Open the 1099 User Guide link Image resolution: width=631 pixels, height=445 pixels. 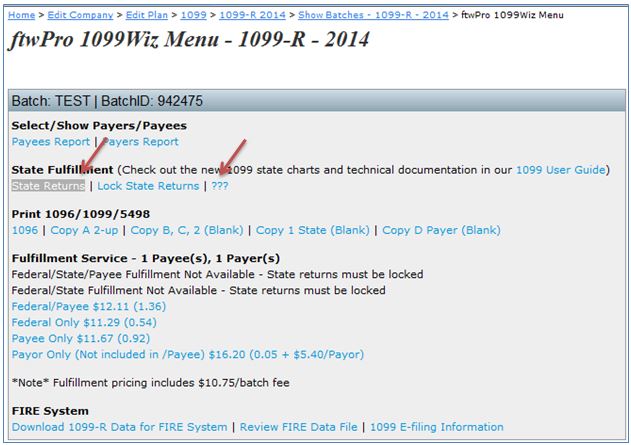[561, 170]
